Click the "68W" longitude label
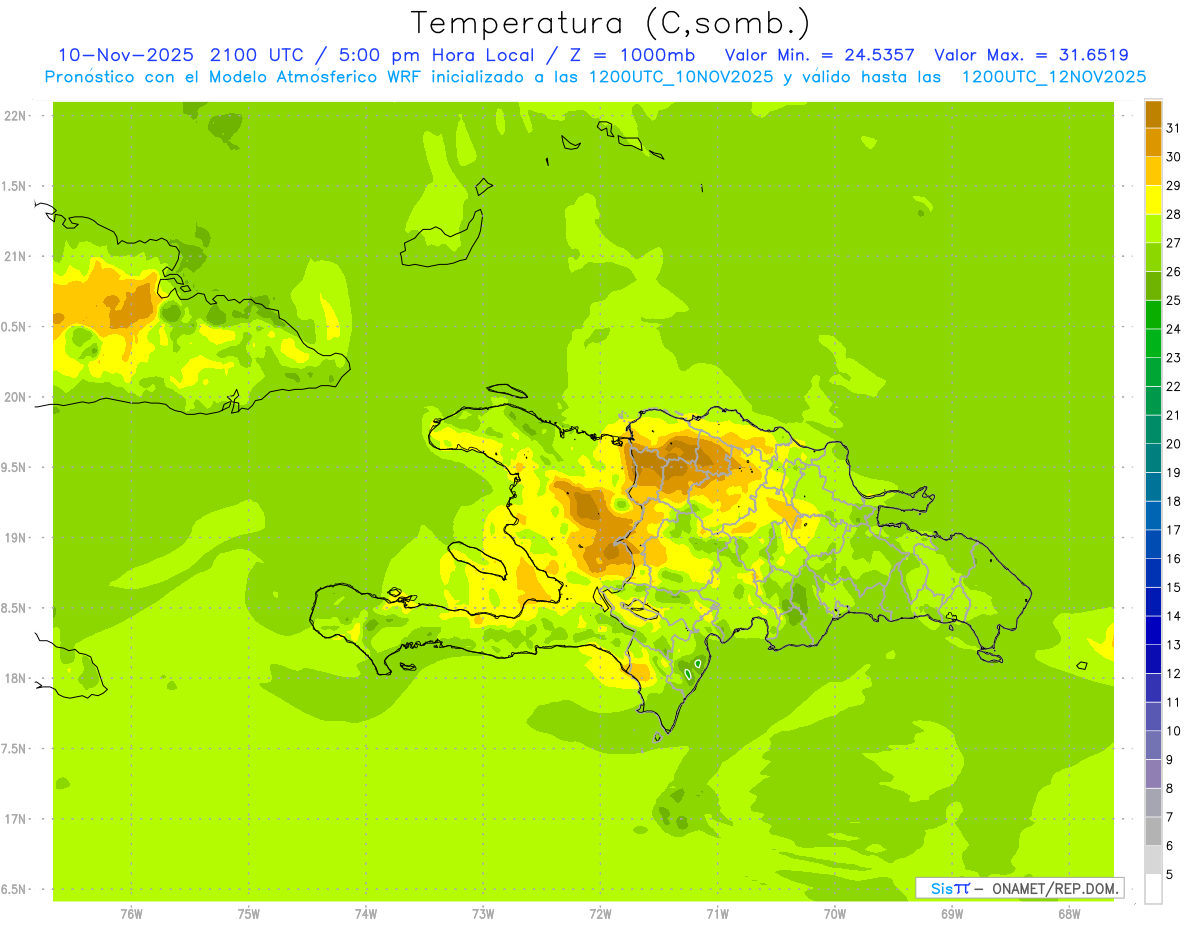 point(1068,914)
